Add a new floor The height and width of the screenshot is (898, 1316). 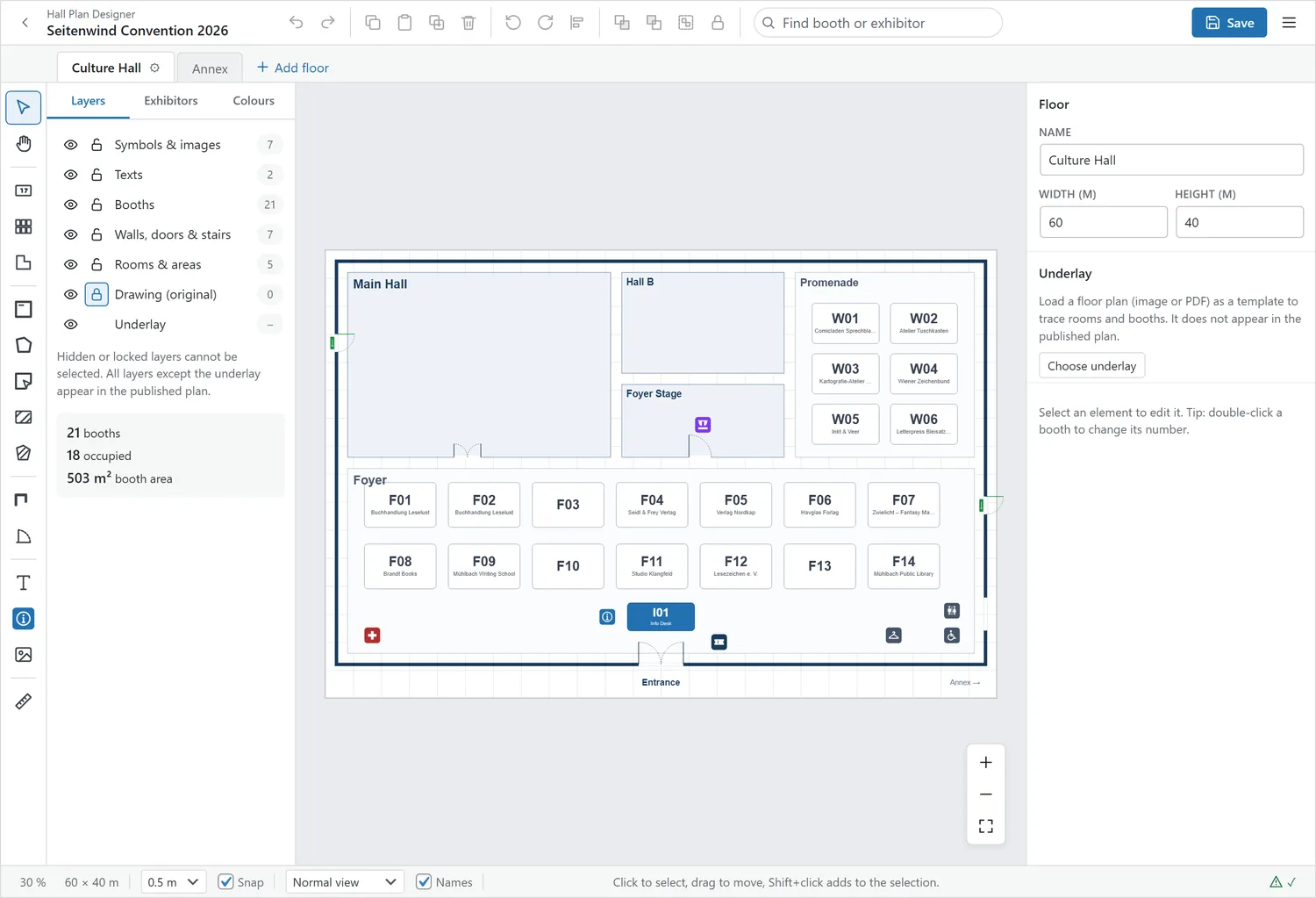[293, 68]
